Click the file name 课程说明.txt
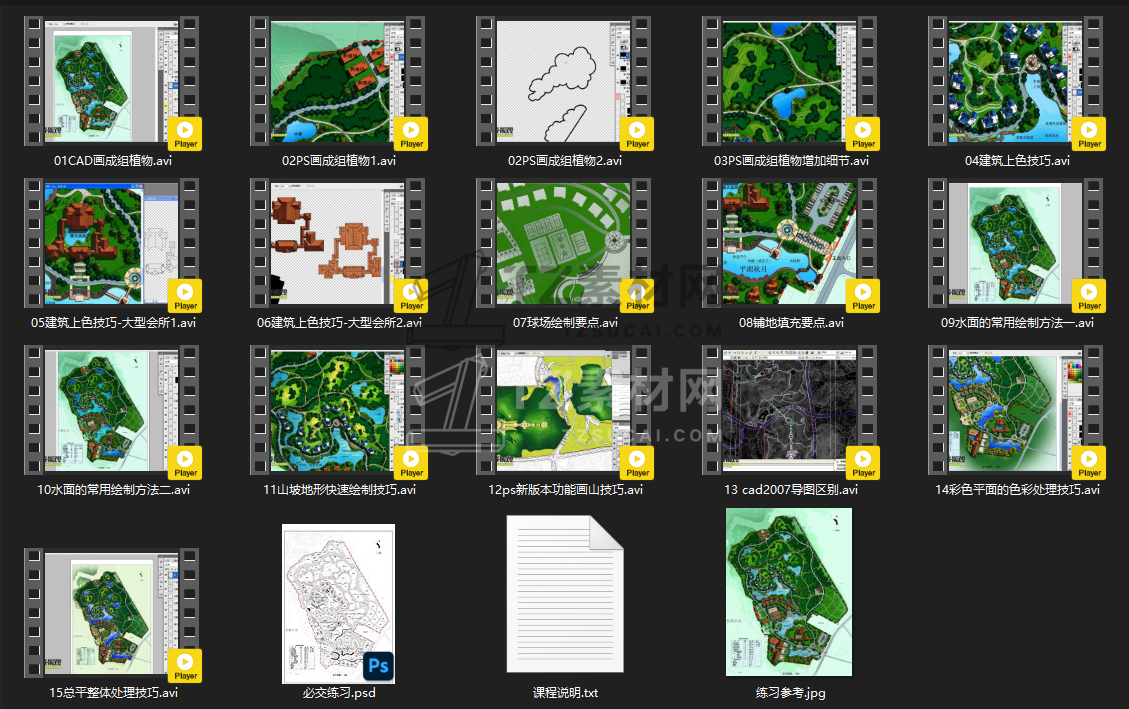This screenshot has width=1129, height=709. tap(565, 692)
